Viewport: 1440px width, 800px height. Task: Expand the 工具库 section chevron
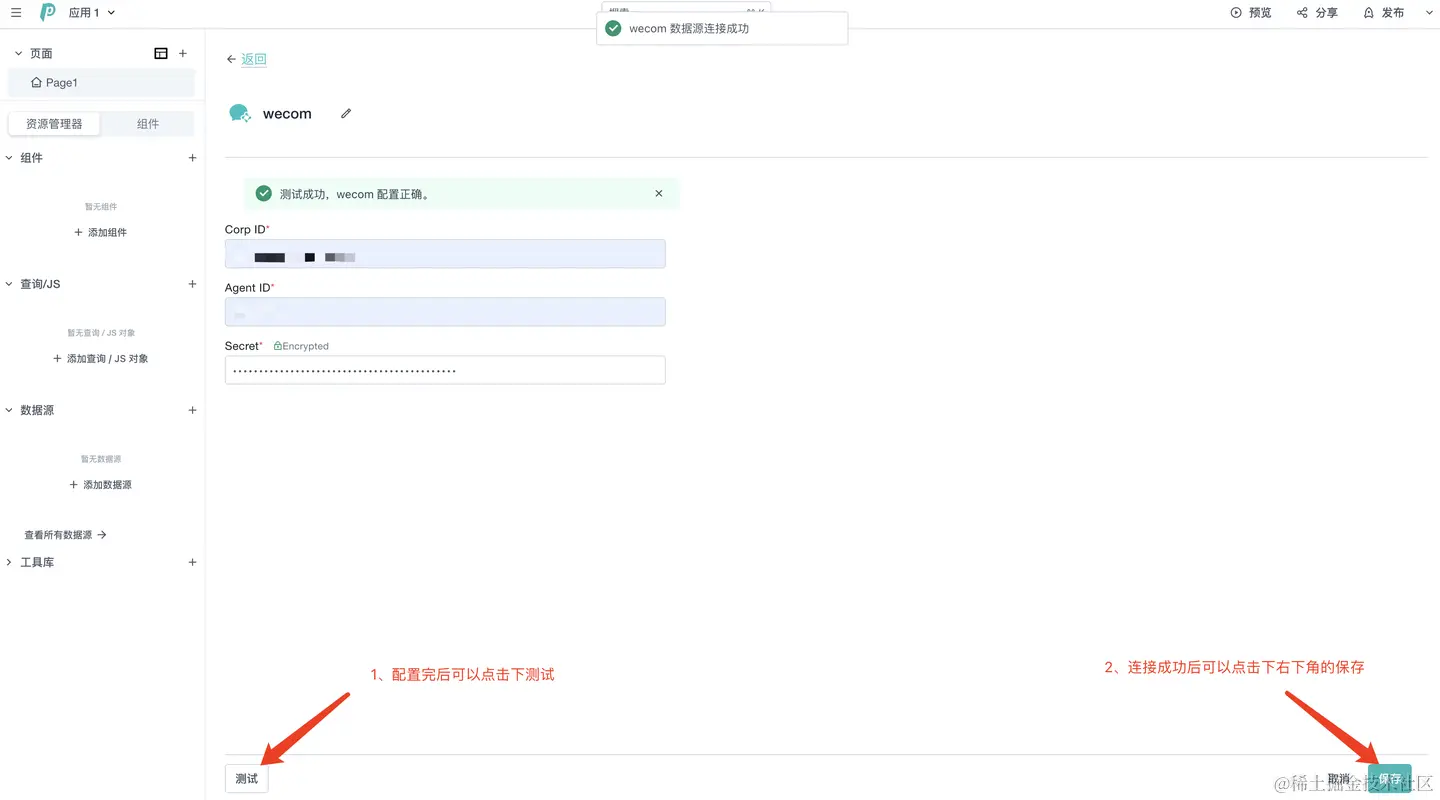click(x=9, y=562)
